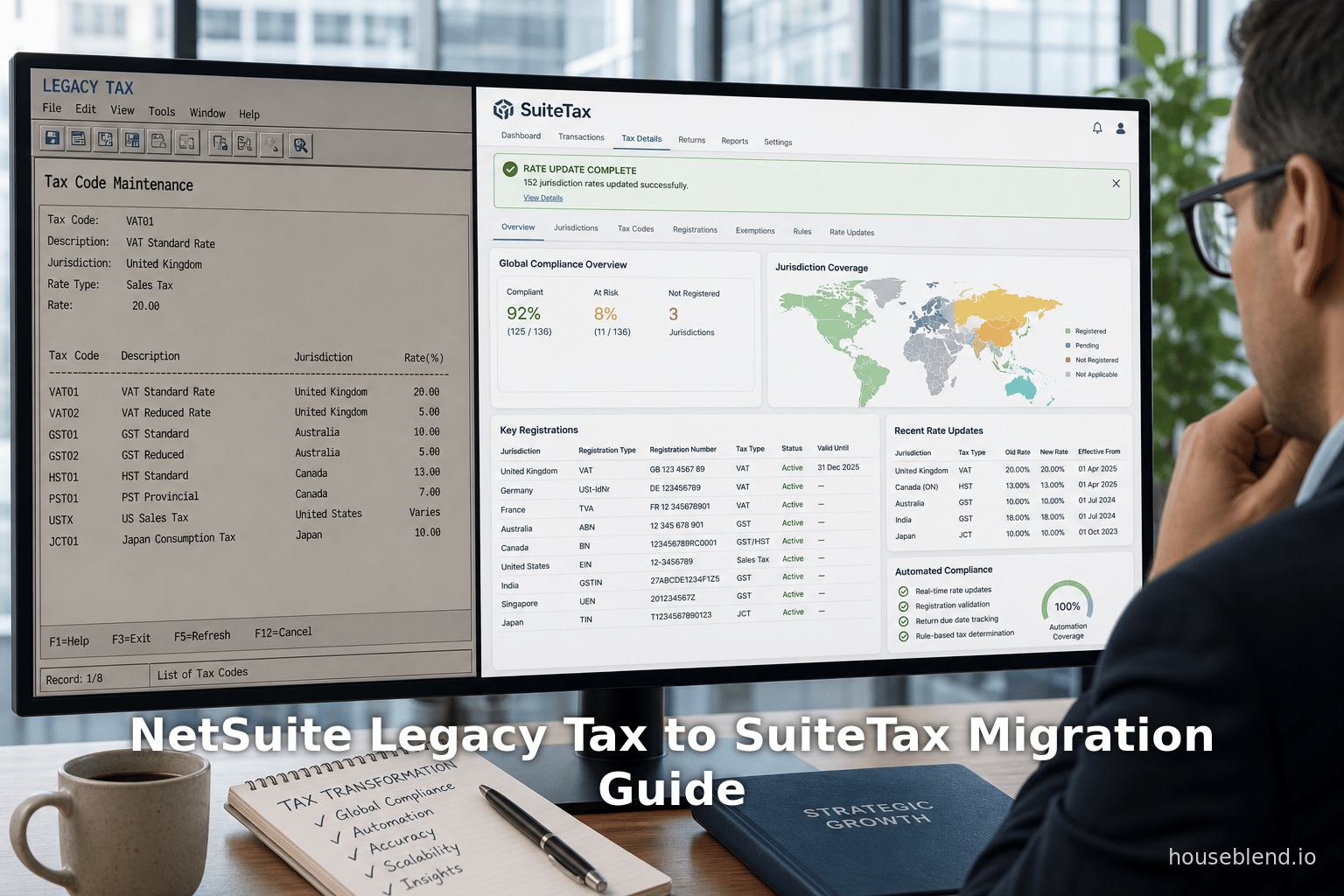Open the File menu in Legacy Tax
Image resolution: width=1344 pixels, height=896 pixels.
tap(52, 108)
